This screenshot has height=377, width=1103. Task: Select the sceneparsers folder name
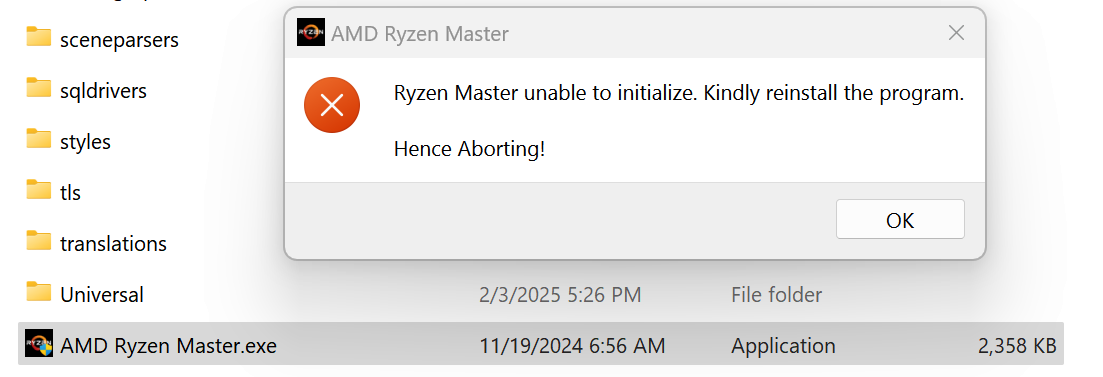[120, 40]
